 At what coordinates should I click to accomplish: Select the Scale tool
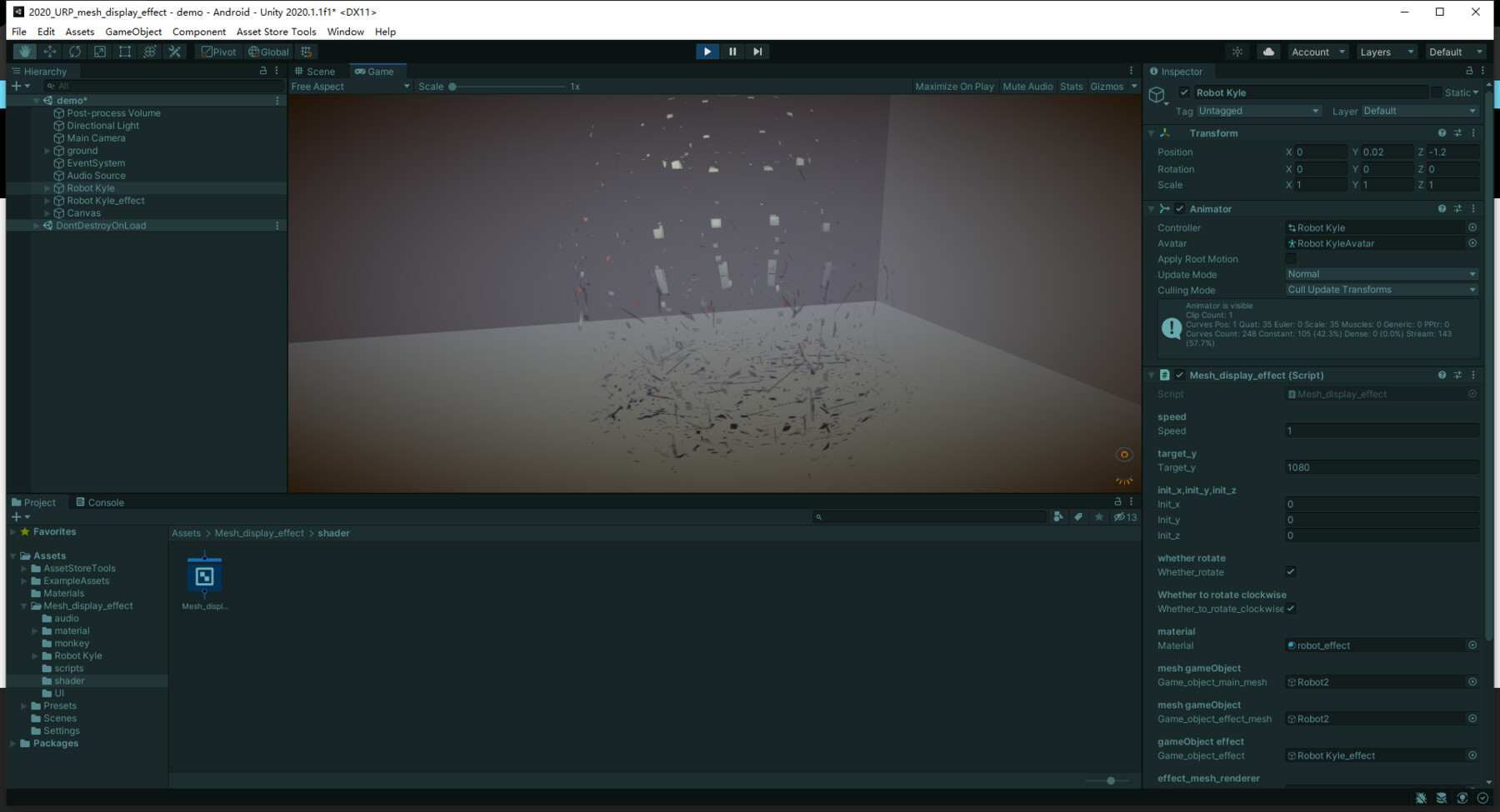pos(100,51)
